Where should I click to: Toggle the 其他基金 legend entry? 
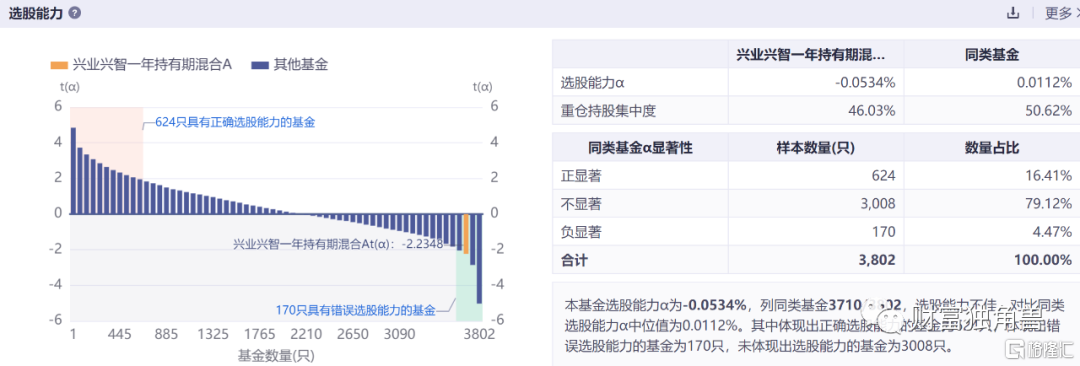coord(290,65)
